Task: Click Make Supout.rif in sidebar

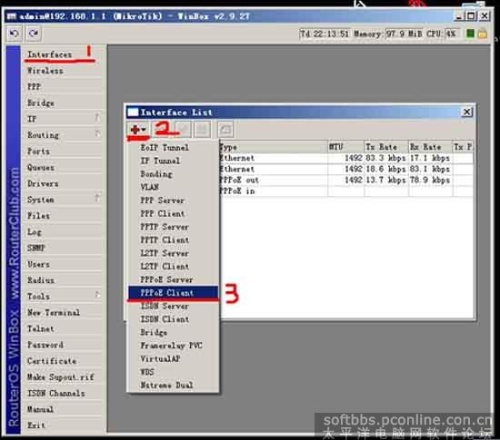Action: coord(60,377)
